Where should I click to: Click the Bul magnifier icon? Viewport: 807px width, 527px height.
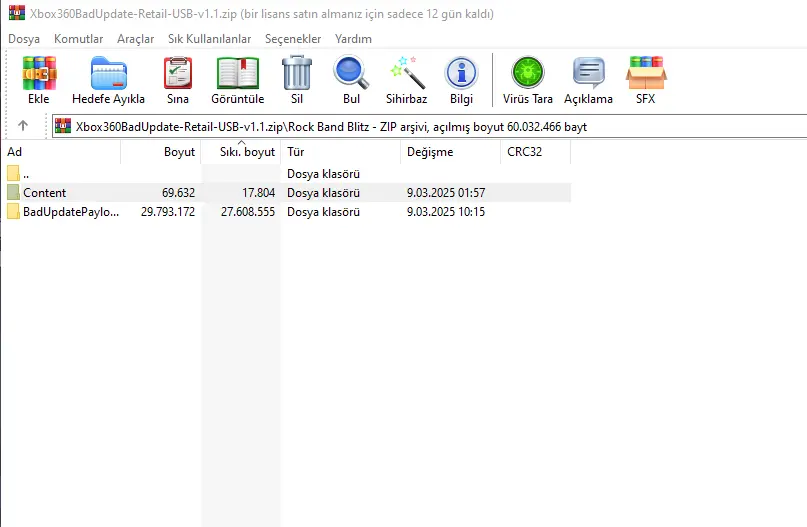(352, 73)
